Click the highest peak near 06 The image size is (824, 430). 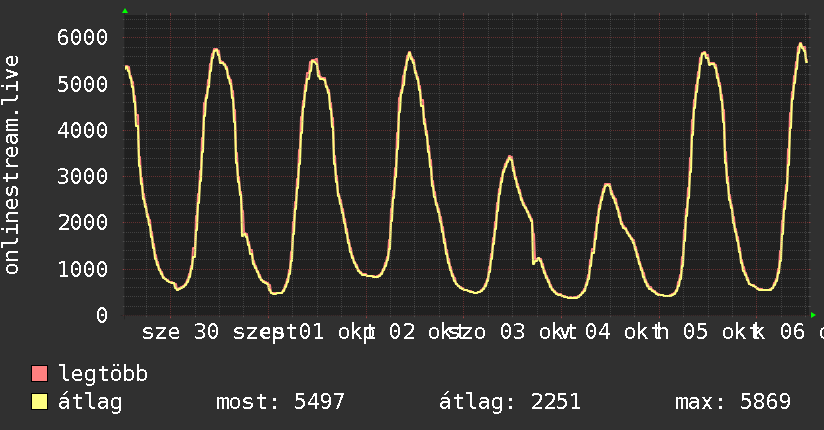coord(801,44)
